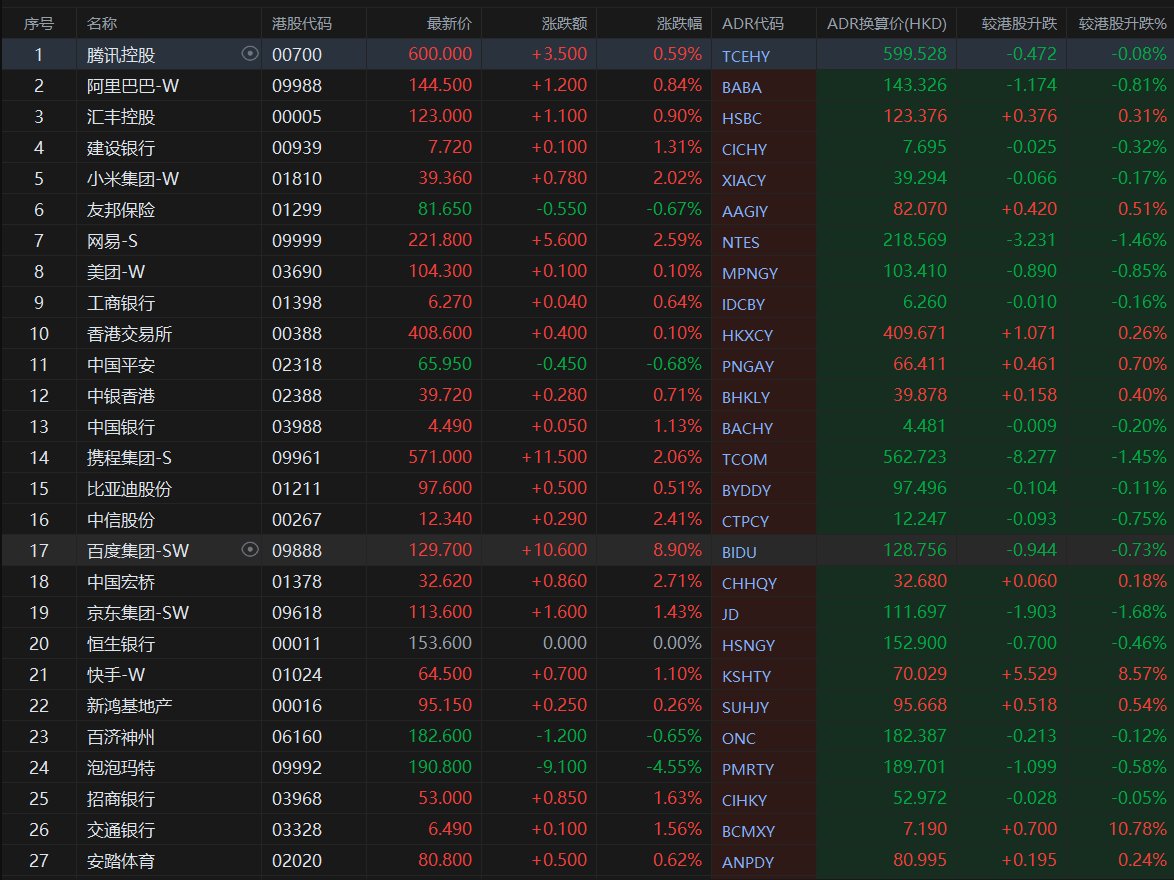This screenshot has width=1174, height=880.
Task: Click the KSHTY ADR code
Action: [746, 676]
